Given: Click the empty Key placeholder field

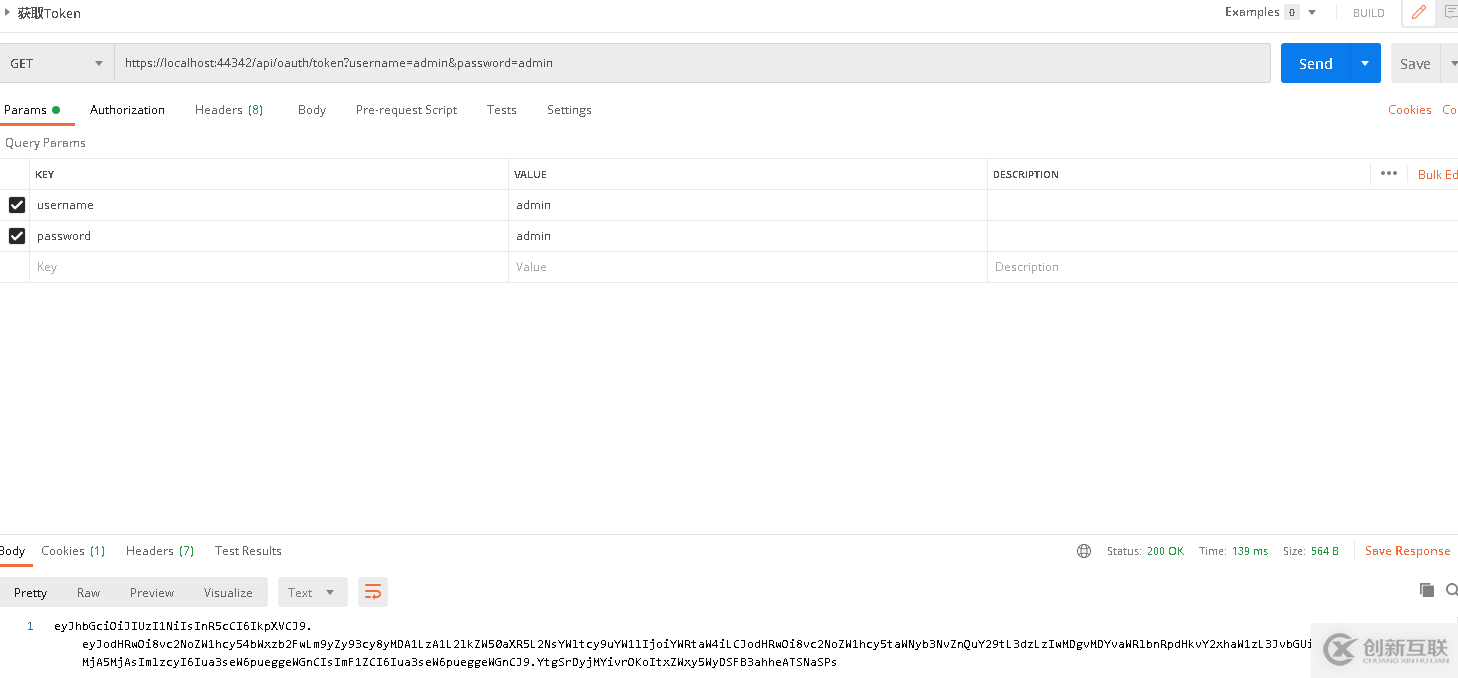Looking at the screenshot, I should coord(269,267).
